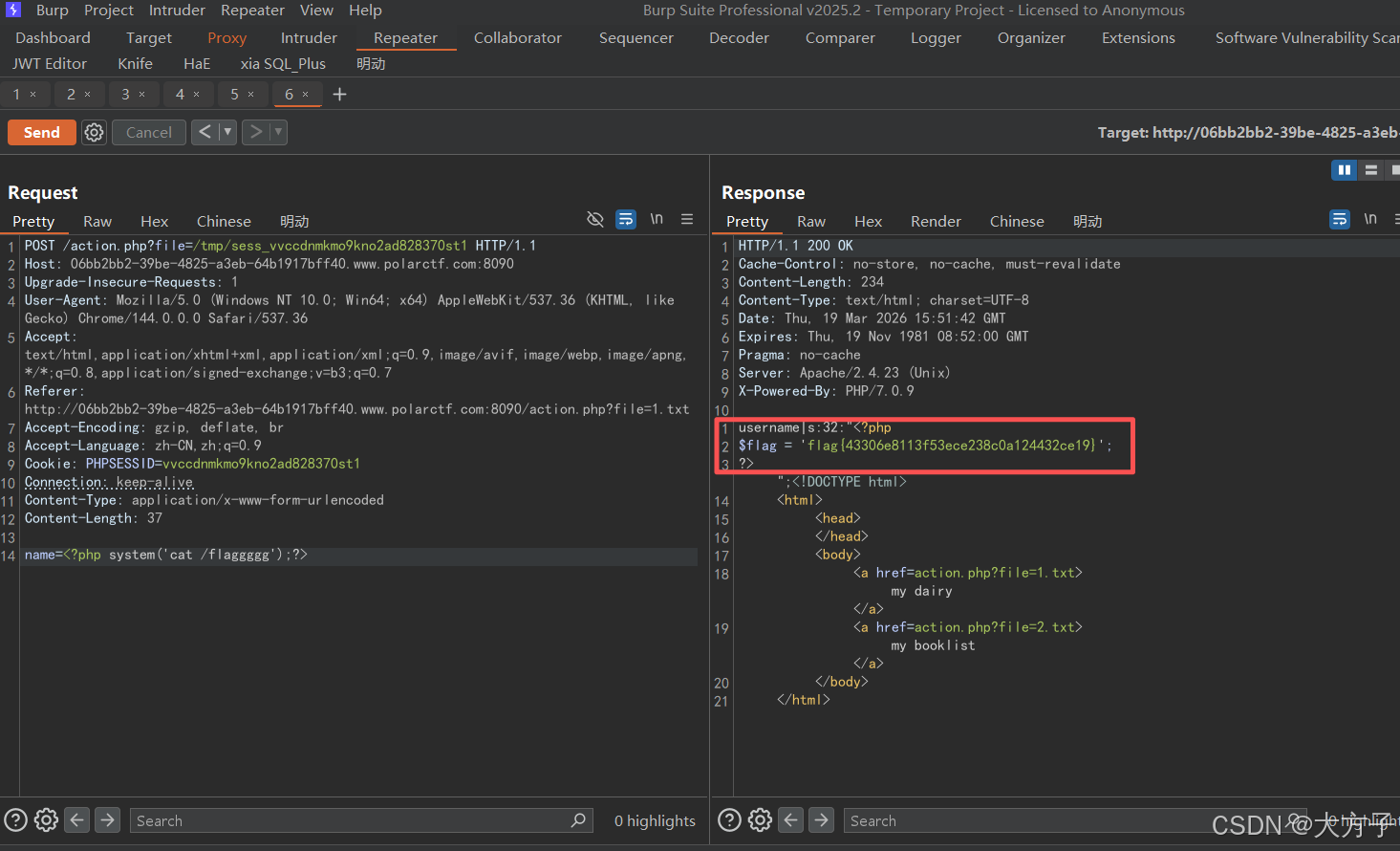Open the Help menu

coord(365,10)
